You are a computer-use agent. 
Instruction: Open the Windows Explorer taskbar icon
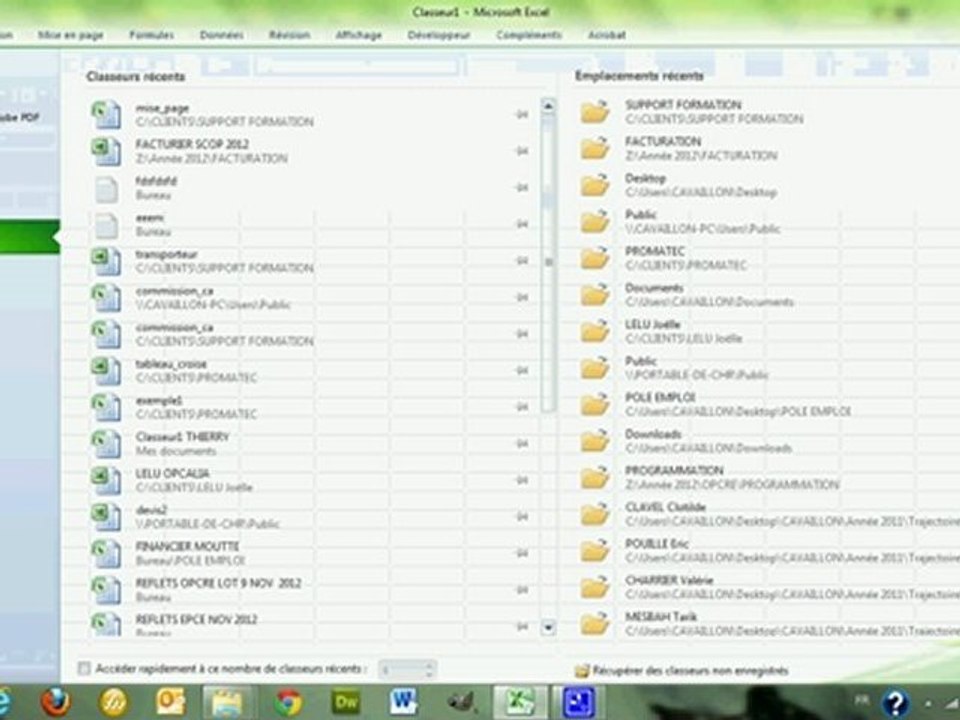(228, 702)
